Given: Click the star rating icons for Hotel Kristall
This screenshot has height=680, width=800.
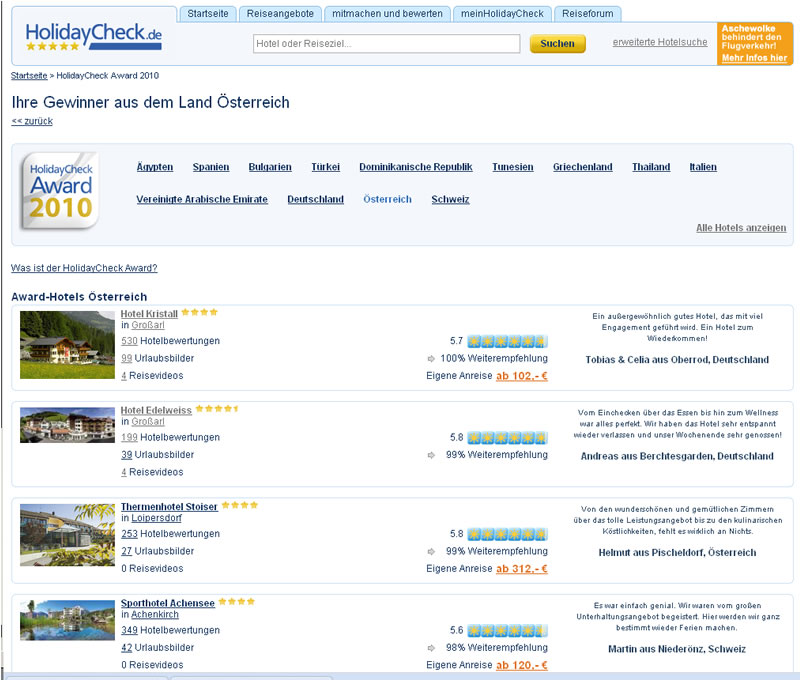Looking at the screenshot, I should point(199,312).
